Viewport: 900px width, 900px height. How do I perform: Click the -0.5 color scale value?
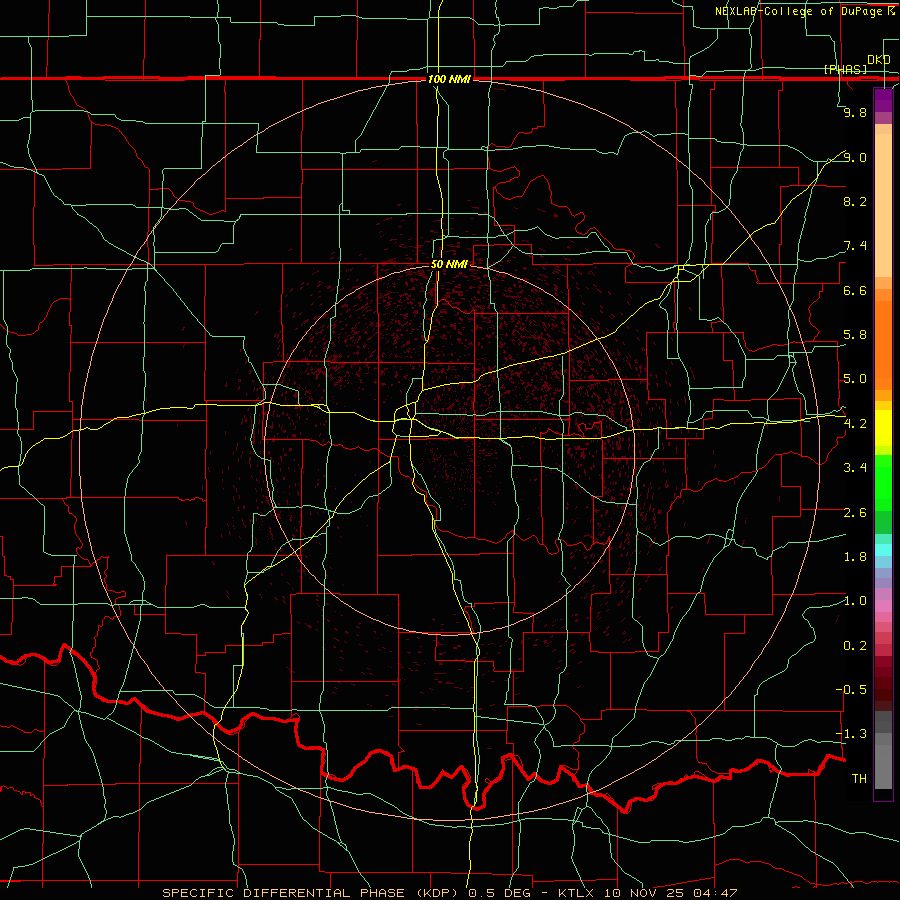[851, 690]
